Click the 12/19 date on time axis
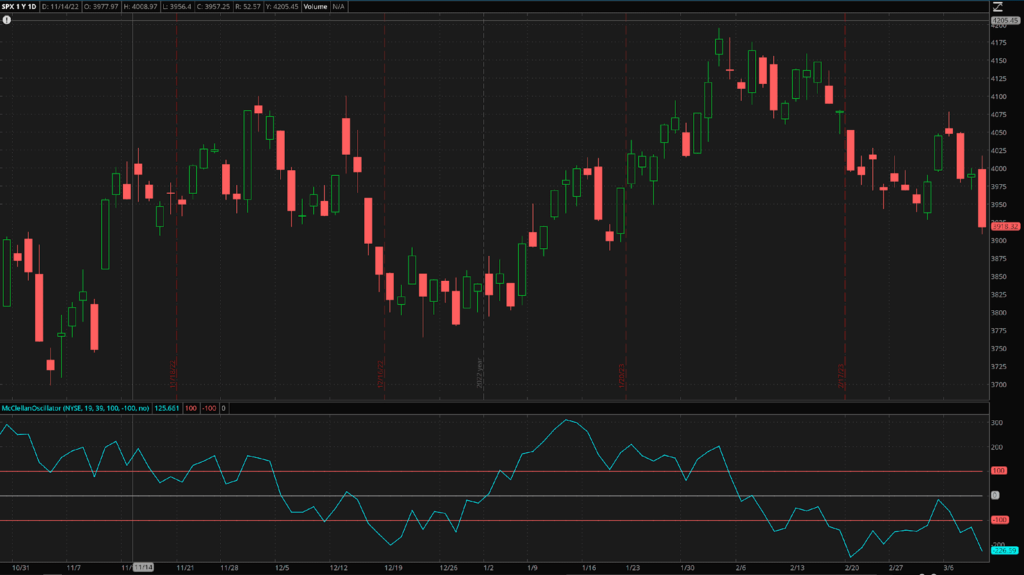This screenshot has height=575, width=1024. (393, 568)
